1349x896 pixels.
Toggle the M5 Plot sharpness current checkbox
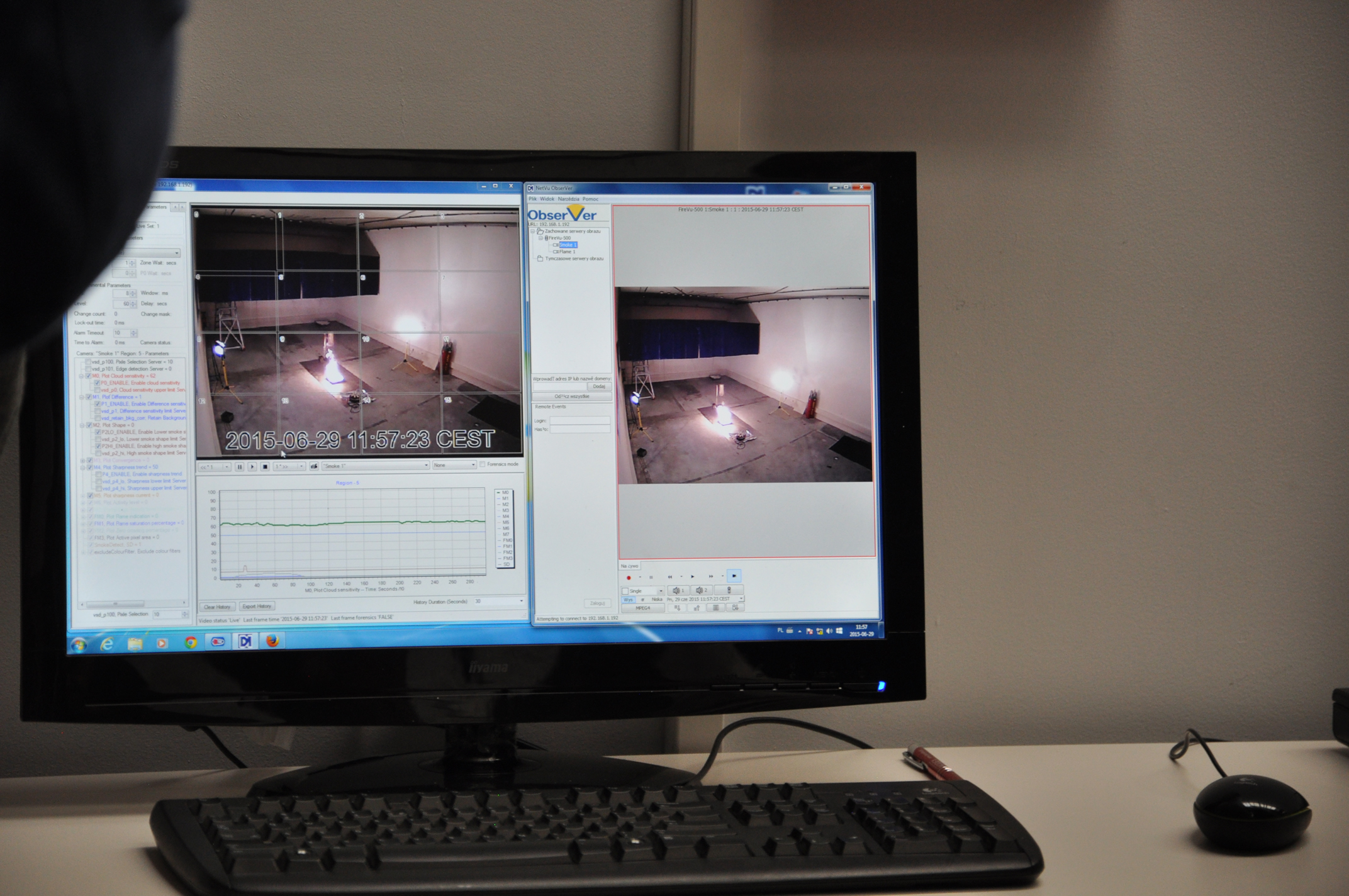tap(90, 495)
